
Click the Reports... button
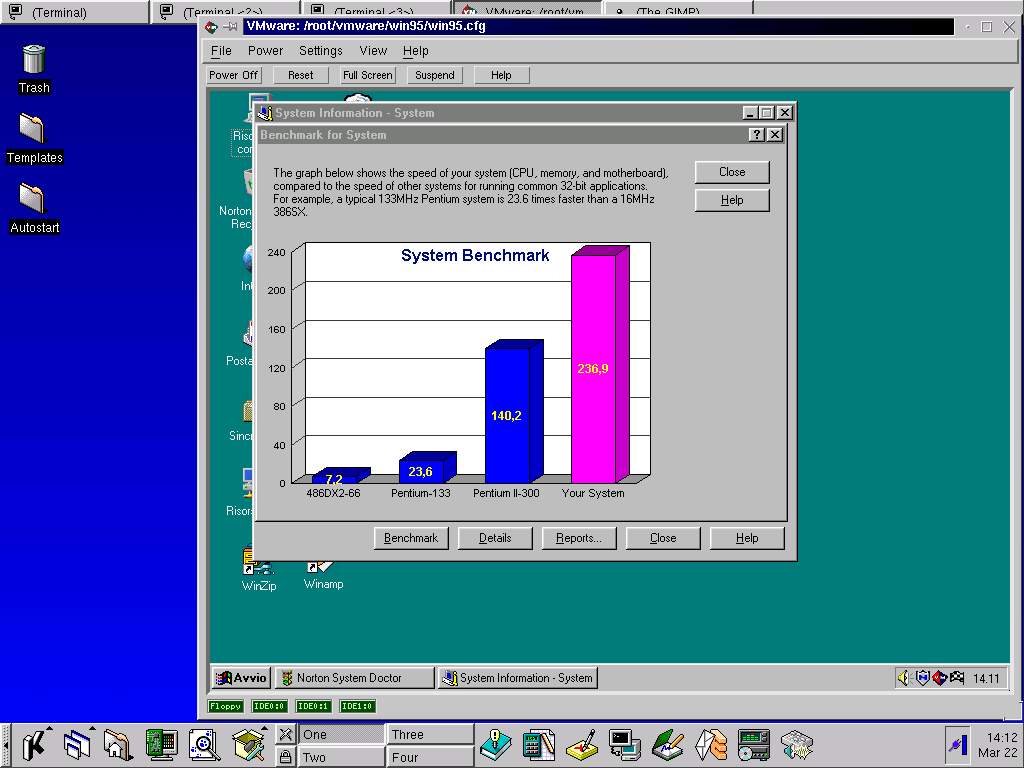[x=579, y=538]
